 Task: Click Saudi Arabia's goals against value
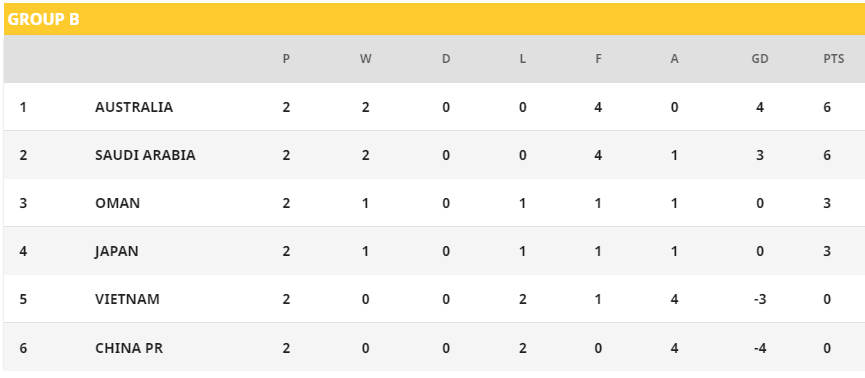(x=674, y=155)
